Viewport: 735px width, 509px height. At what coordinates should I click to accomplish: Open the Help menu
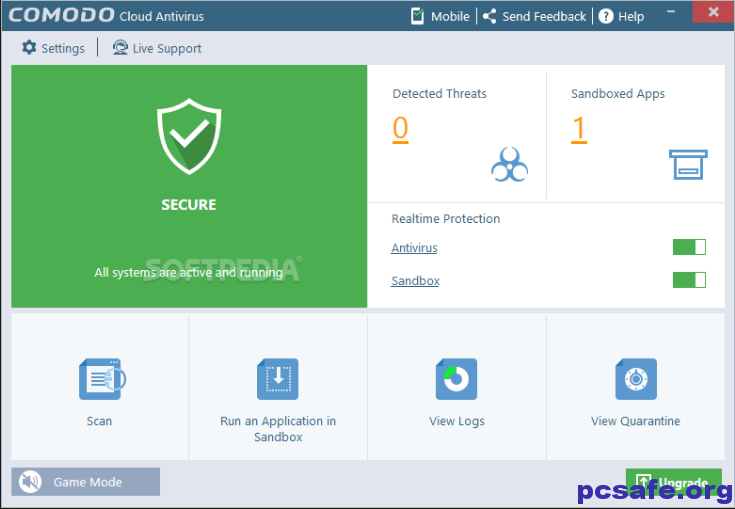[x=621, y=16]
